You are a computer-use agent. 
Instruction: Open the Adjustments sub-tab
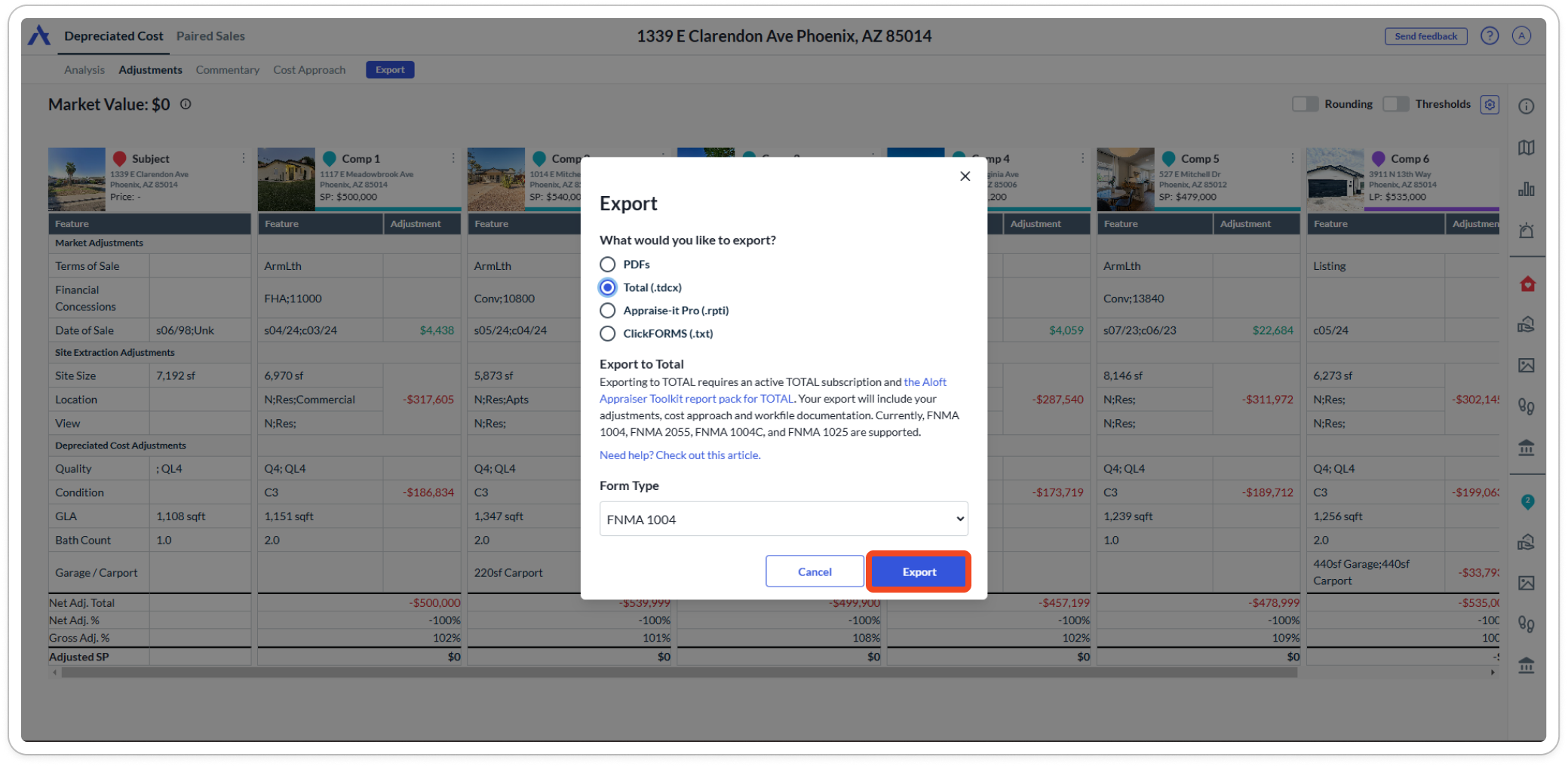click(x=150, y=70)
